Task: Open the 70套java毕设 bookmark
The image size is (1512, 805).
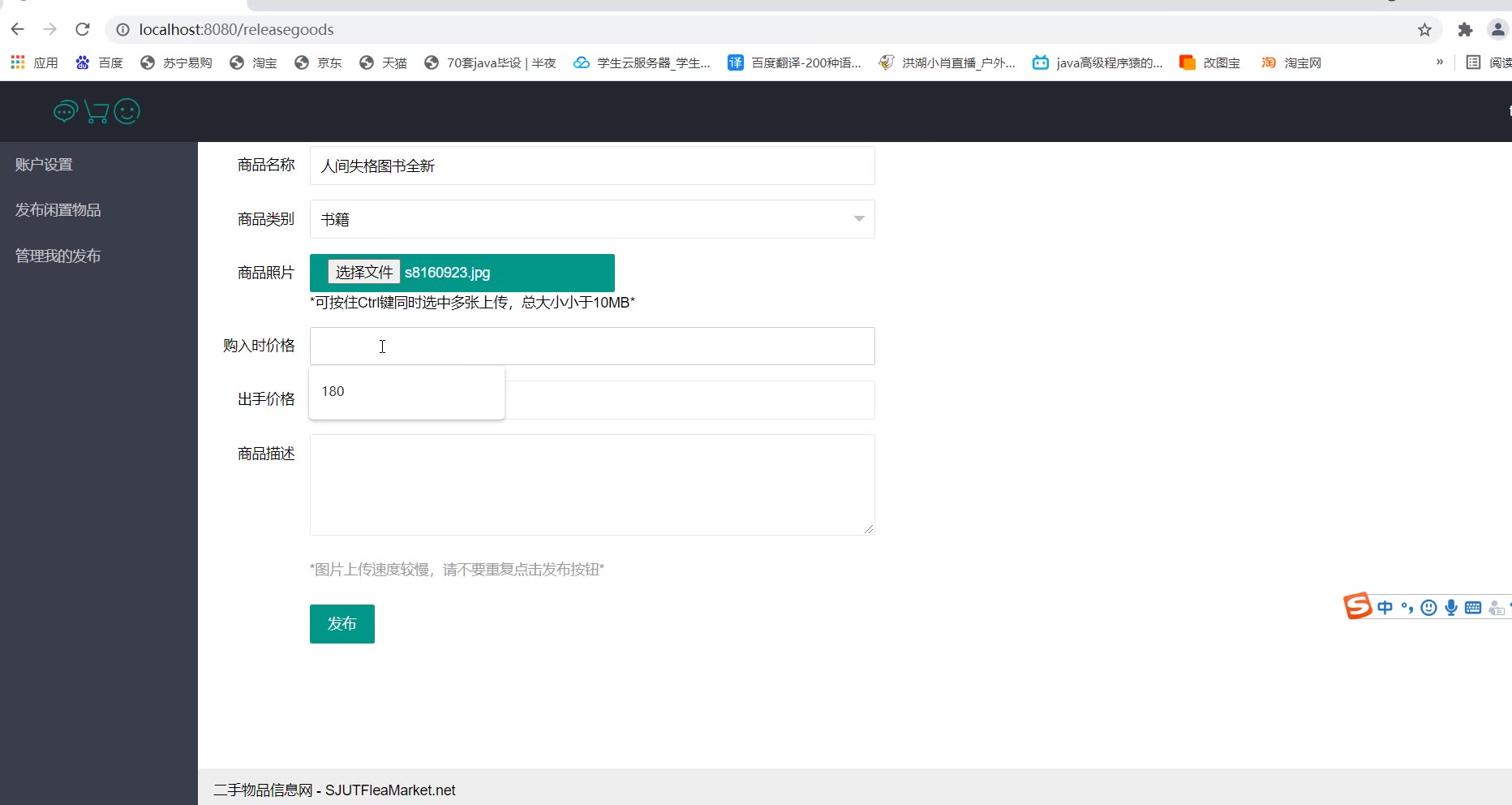Action: pos(490,62)
